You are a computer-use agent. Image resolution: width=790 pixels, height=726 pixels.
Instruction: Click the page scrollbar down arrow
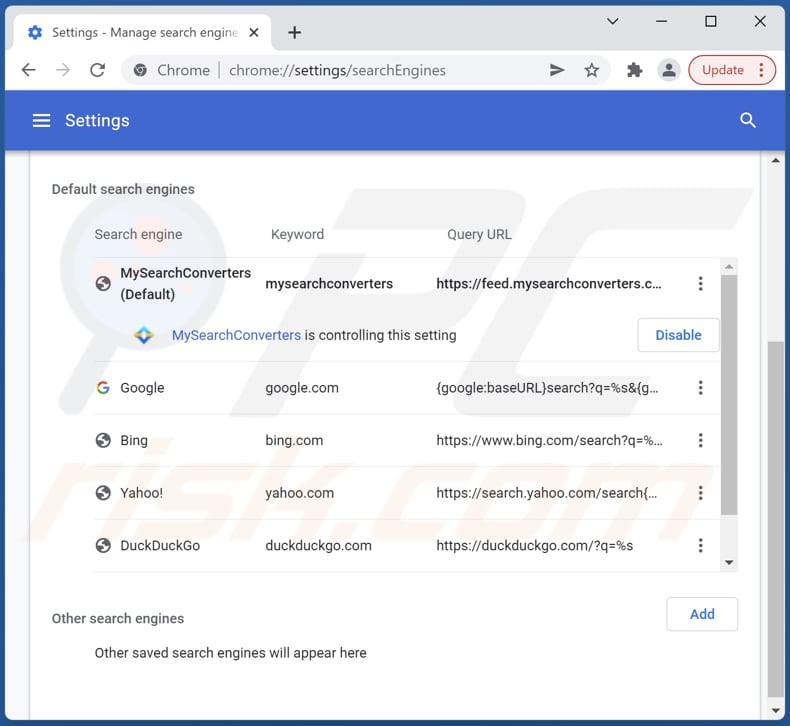pos(775,711)
